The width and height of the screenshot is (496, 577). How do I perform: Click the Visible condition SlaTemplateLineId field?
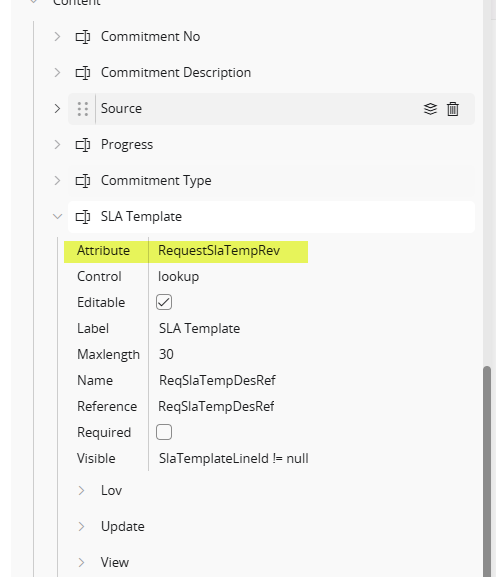[x=233, y=459]
